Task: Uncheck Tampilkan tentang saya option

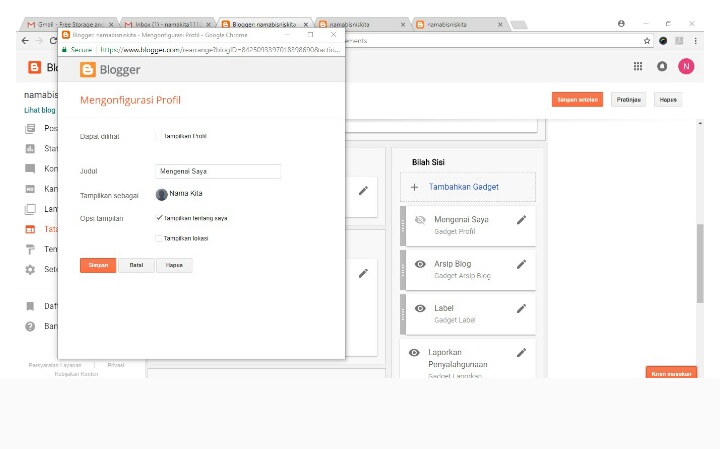Action: 159,218
